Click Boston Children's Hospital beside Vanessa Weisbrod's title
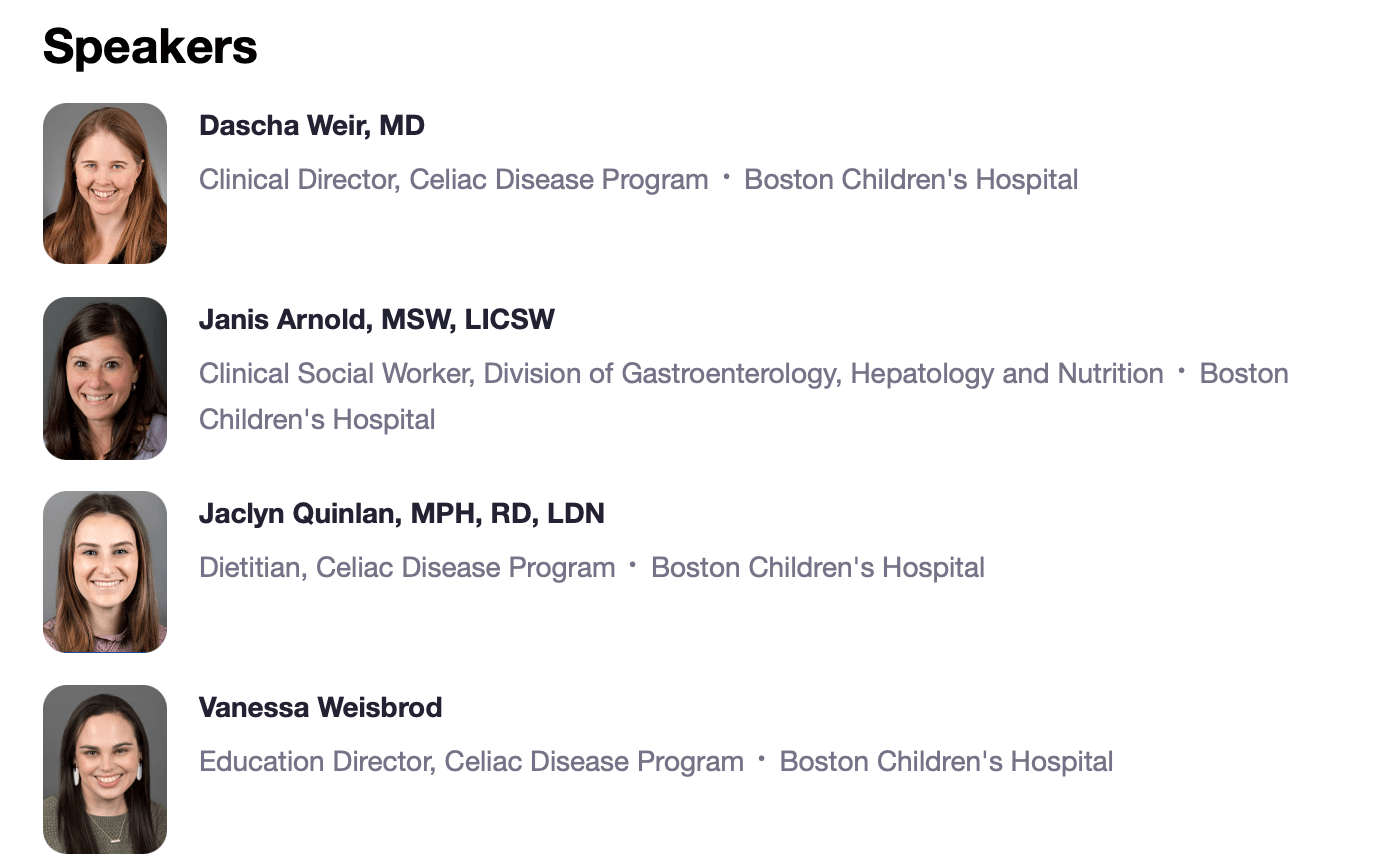Viewport: 1382px width, 868px height. click(946, 762)
